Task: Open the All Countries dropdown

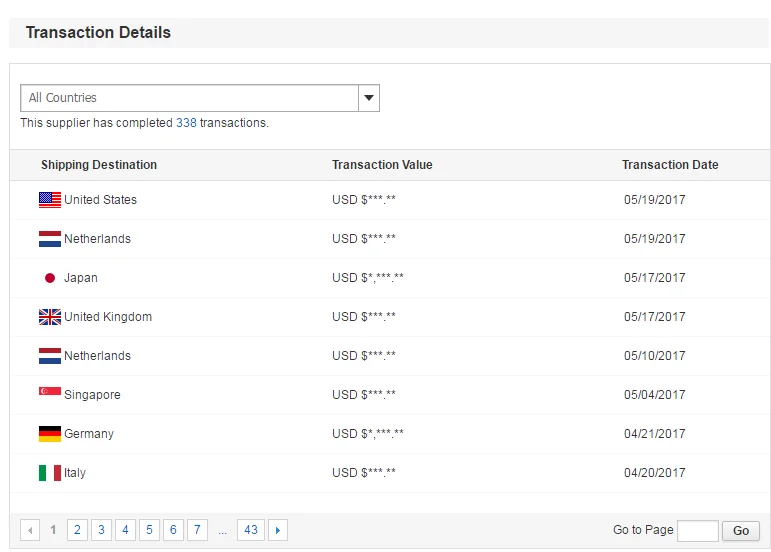Action: pos(190,98)
